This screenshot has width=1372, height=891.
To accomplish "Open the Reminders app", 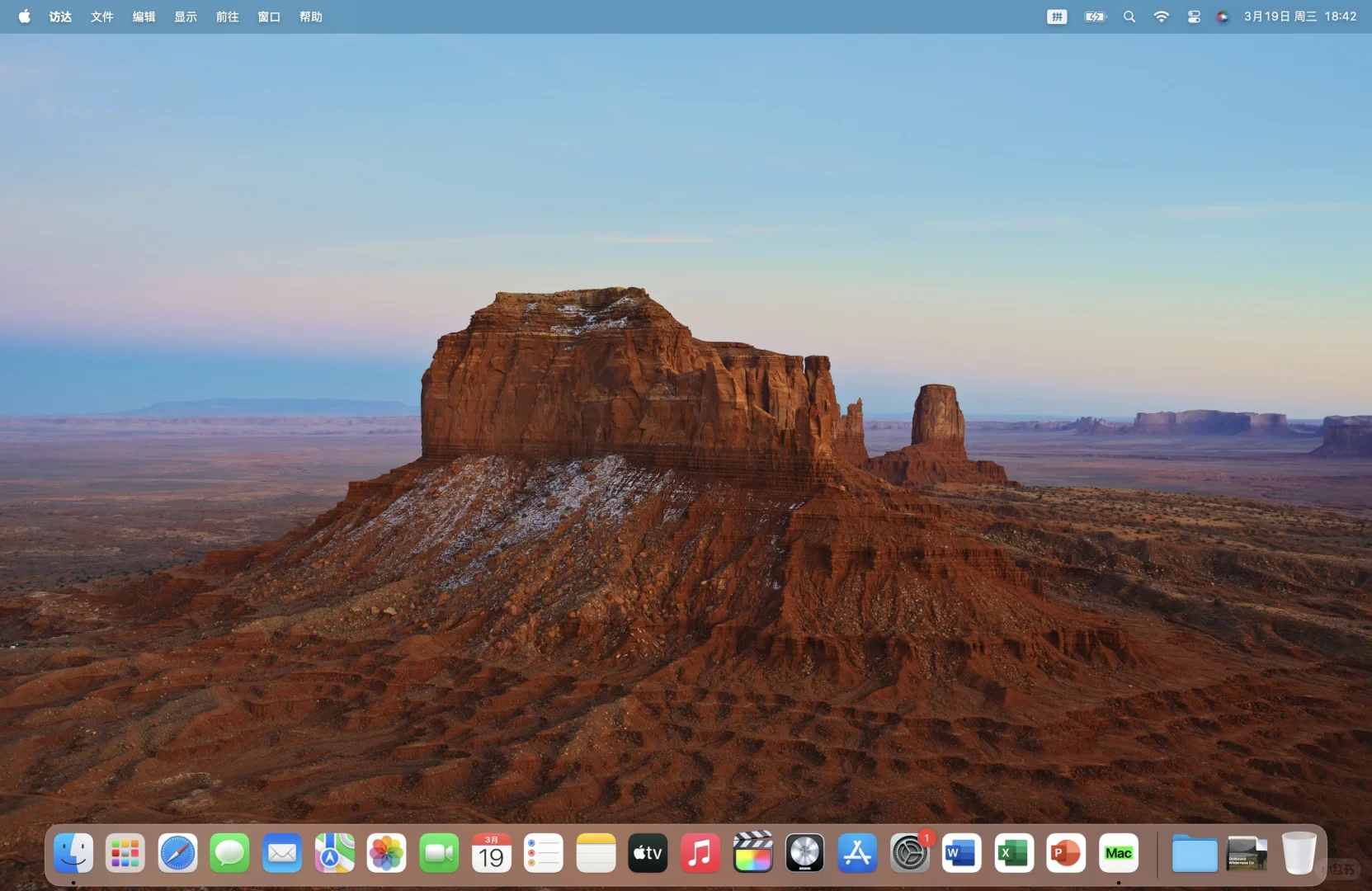I will (x=544, y=853).
